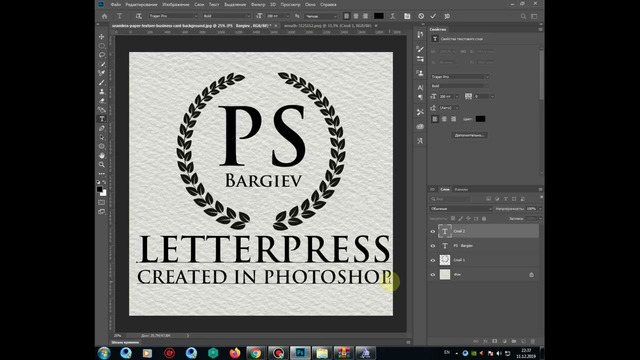Click the right-align text button in options bar
The image size is (640, 360).
point(365,16)
